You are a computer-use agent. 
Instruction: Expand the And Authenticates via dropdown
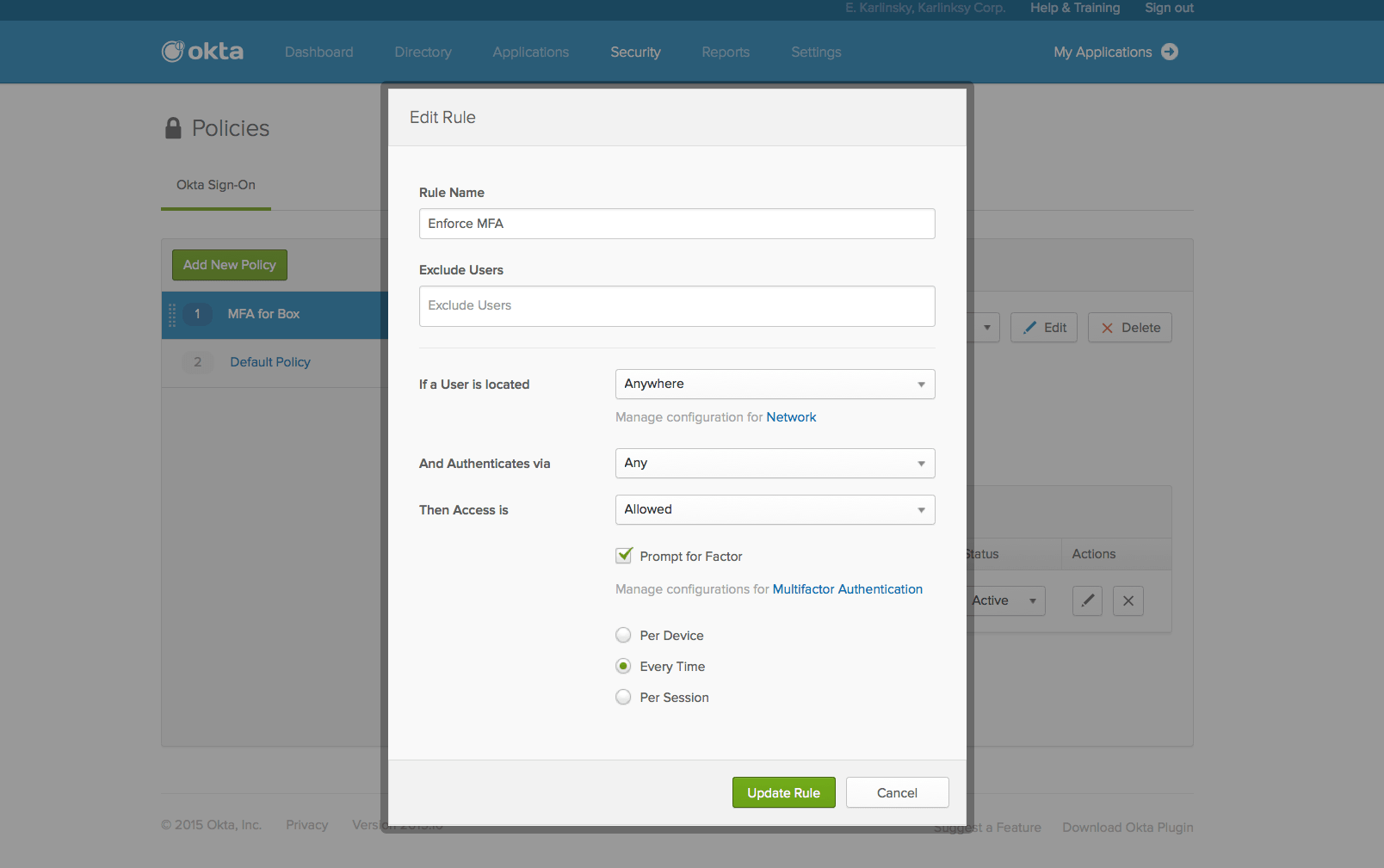point(775,463)
